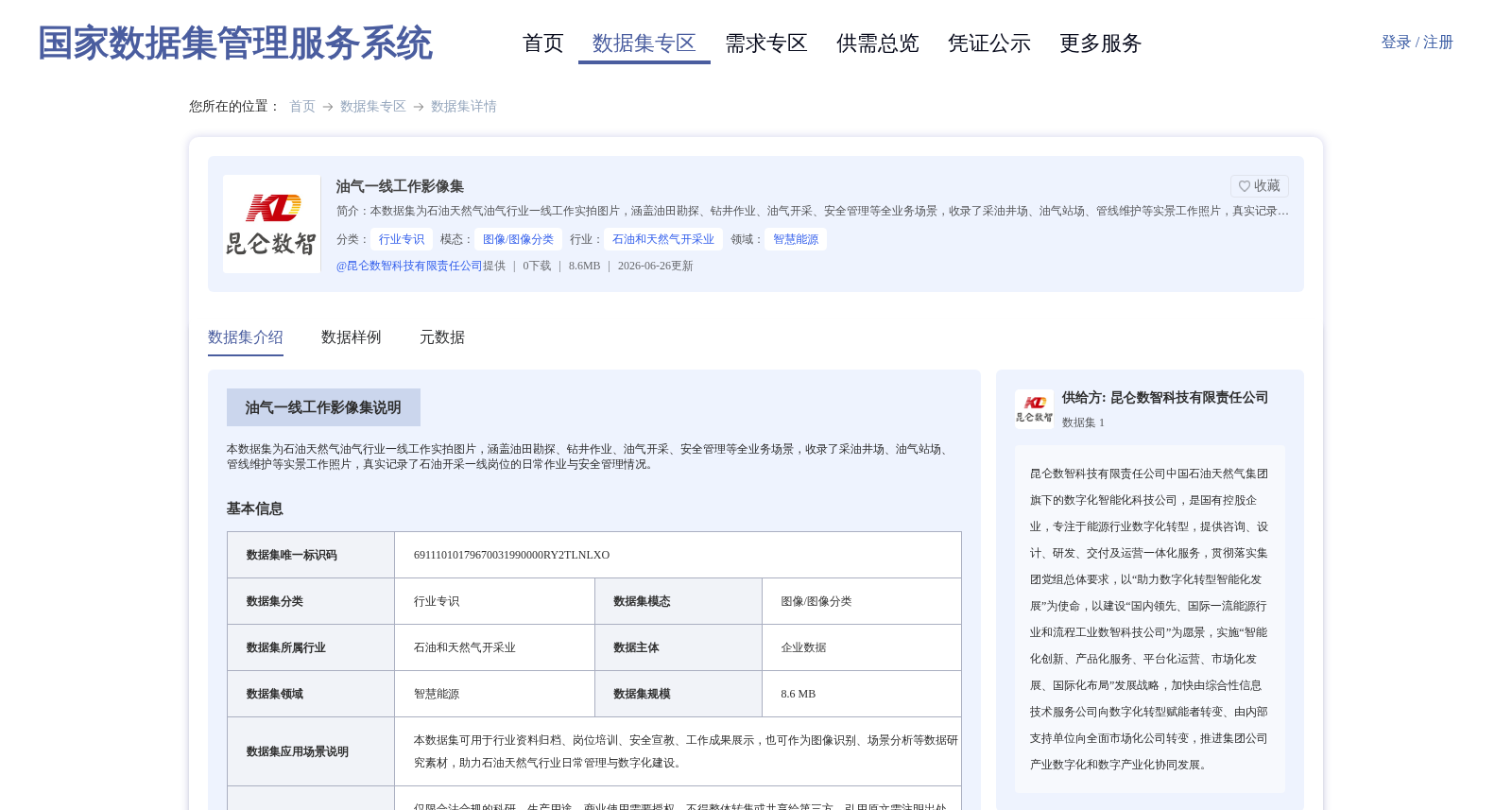
Task: Click the summary line beginning 简介：本数据集
Action: pyautogui.click(x=813, y=211)
